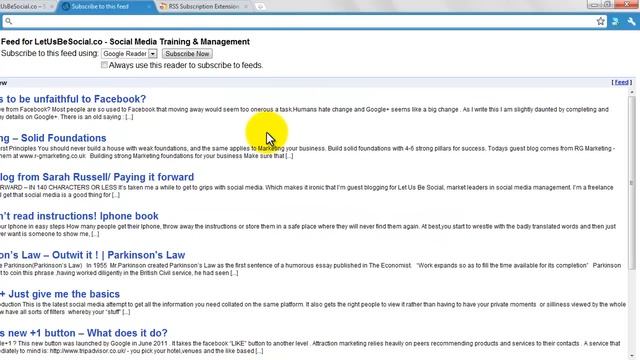The height and width of the screenshot is (360, 640).
Task: Click the Subscribe Now button
Action: tap(187, 53)
